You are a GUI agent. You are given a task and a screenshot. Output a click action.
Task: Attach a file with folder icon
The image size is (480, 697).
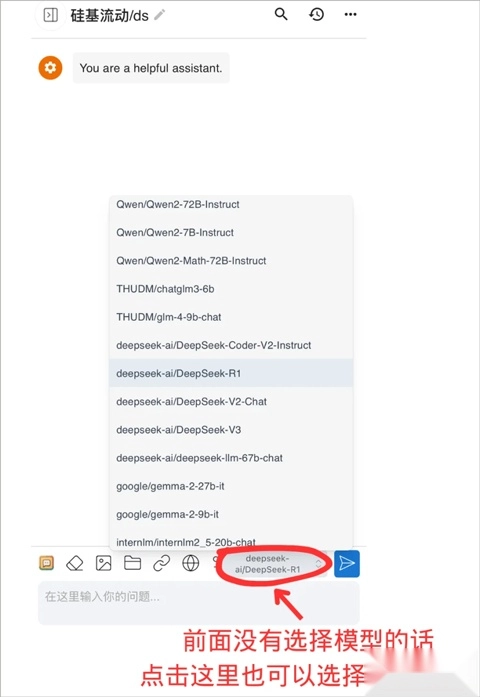point(132,563)
